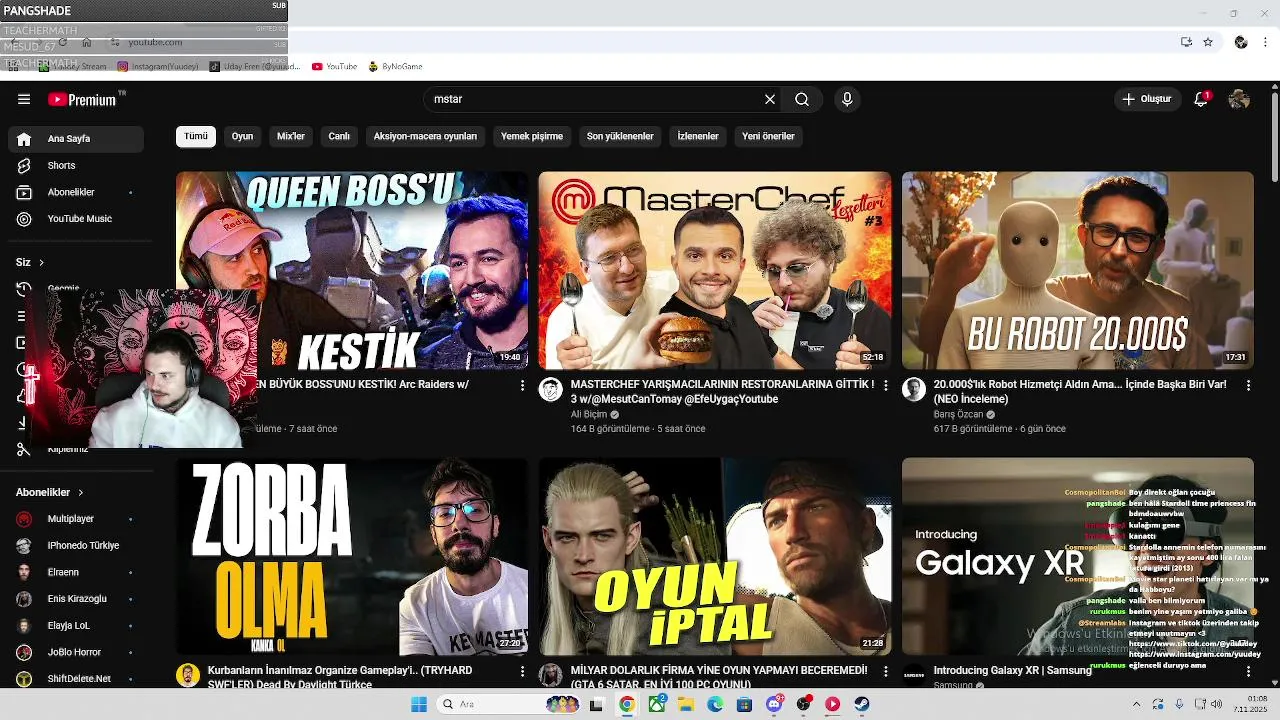The width and height of the screenshot is (1280, 720).
Task: Open the Barış Özcan channel avatar
Action: pyautogui.click(x=914, y=390)
